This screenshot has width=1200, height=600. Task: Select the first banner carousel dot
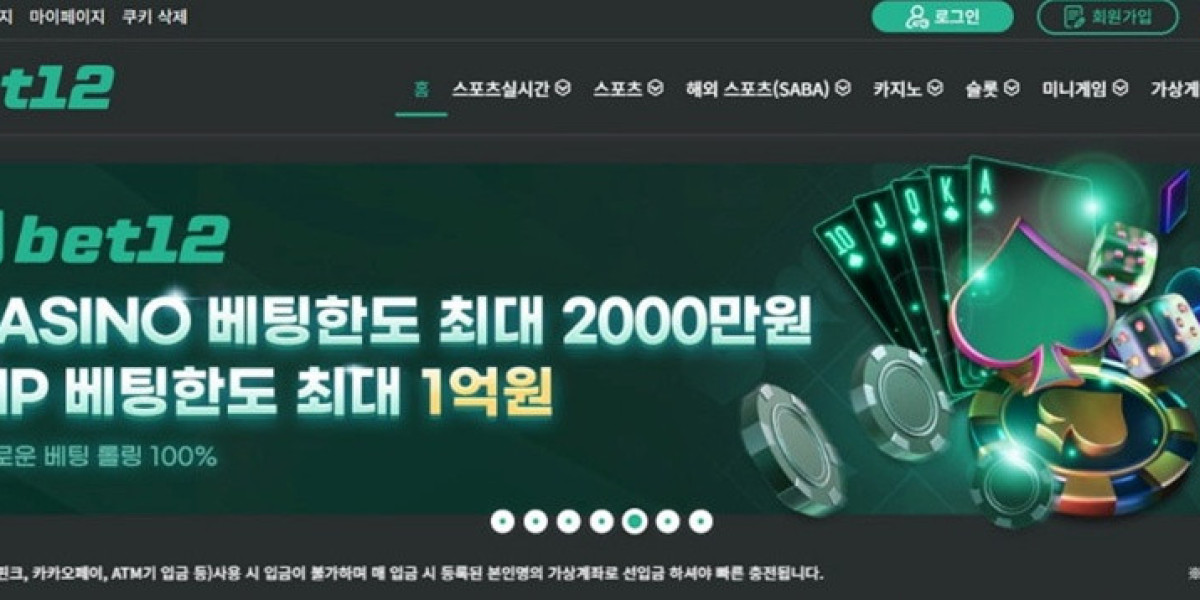pos(503,521)
